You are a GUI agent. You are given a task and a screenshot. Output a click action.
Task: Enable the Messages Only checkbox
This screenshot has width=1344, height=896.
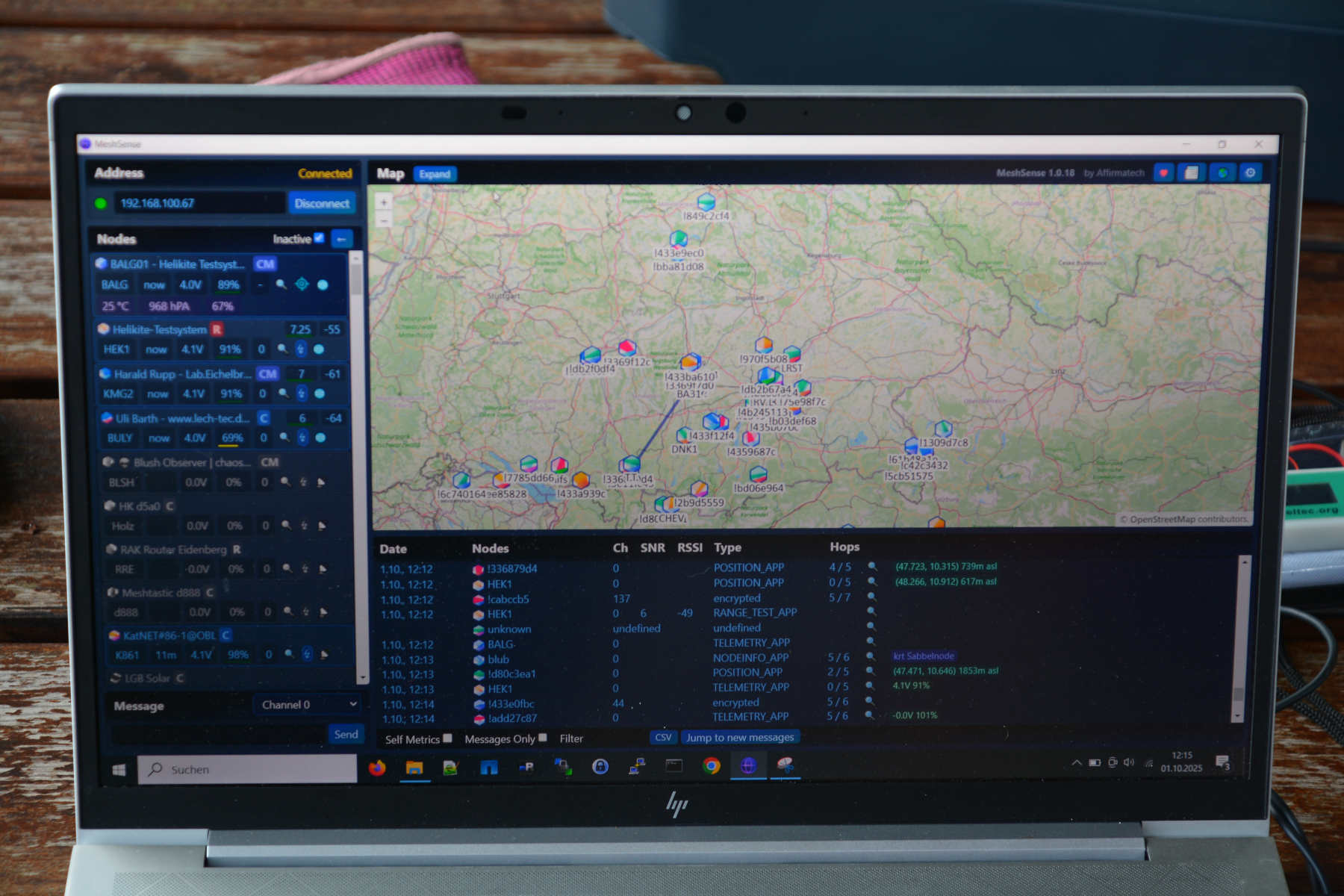543,738
